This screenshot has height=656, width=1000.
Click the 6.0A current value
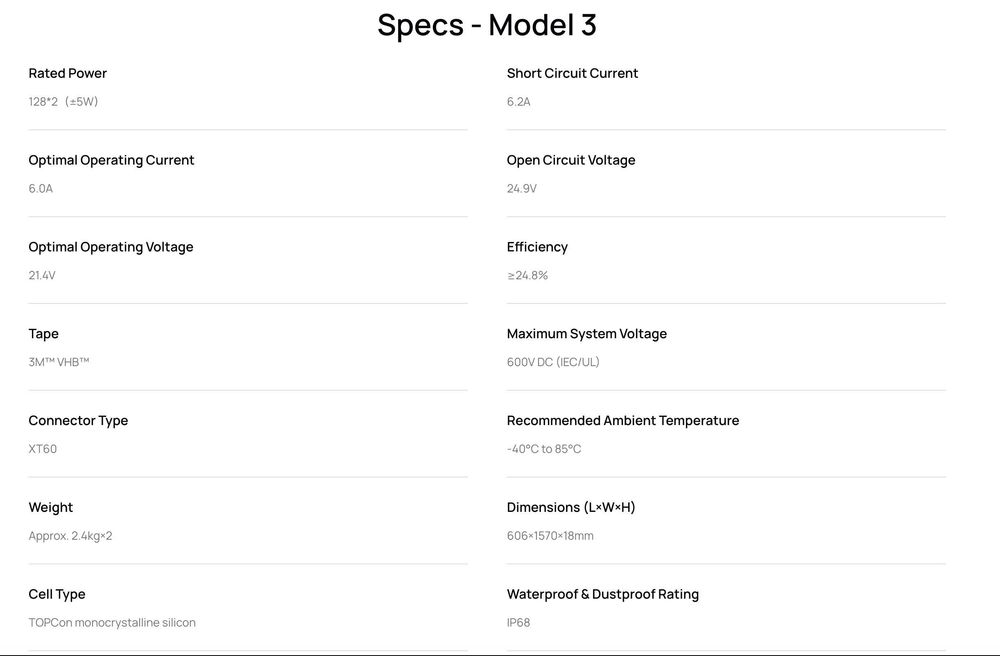click(40, 188)
